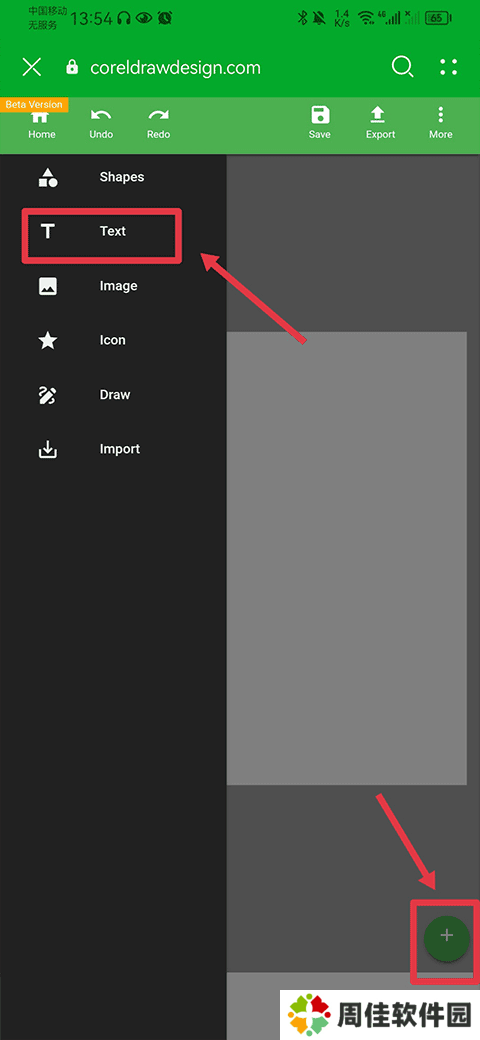Redo the previous action

pyautogui.click(x=158, y=123)
